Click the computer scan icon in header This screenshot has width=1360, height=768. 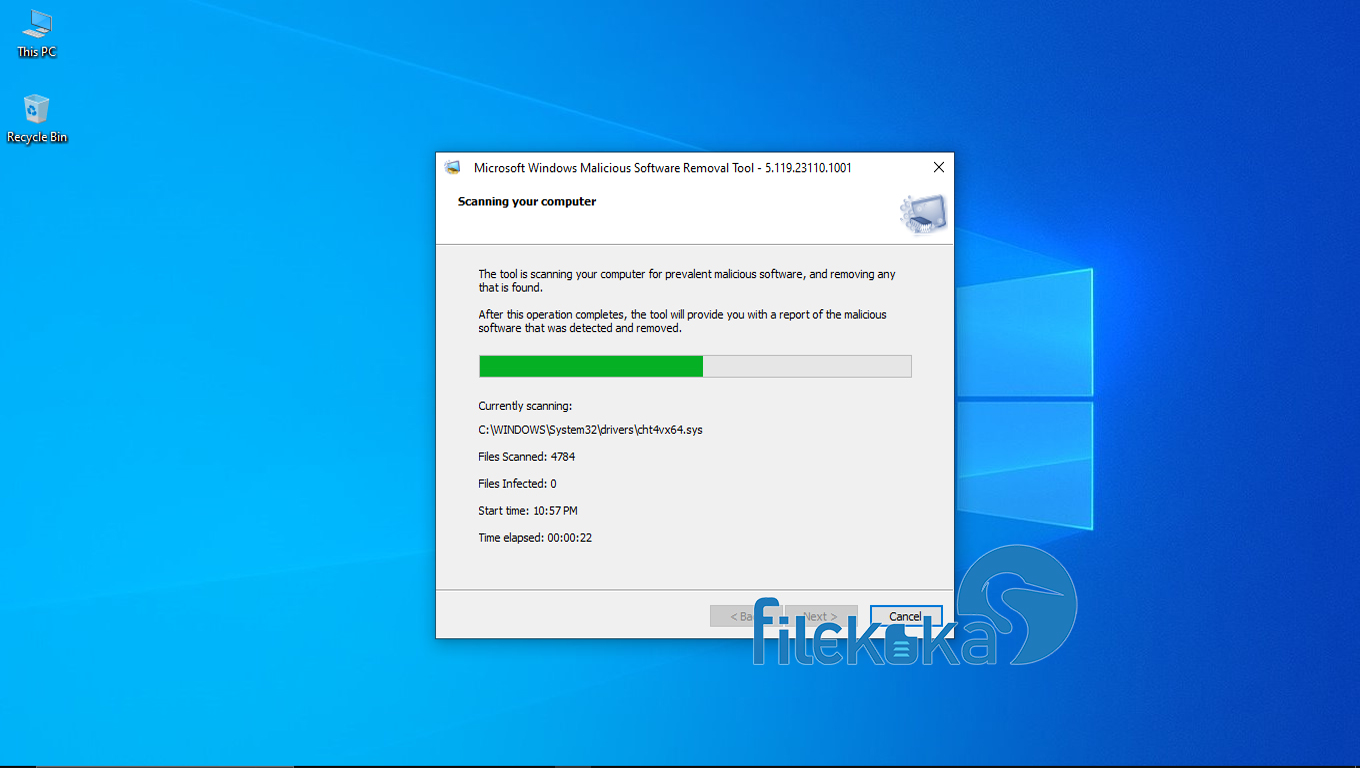pyautogui.click(x=923, y=214)
